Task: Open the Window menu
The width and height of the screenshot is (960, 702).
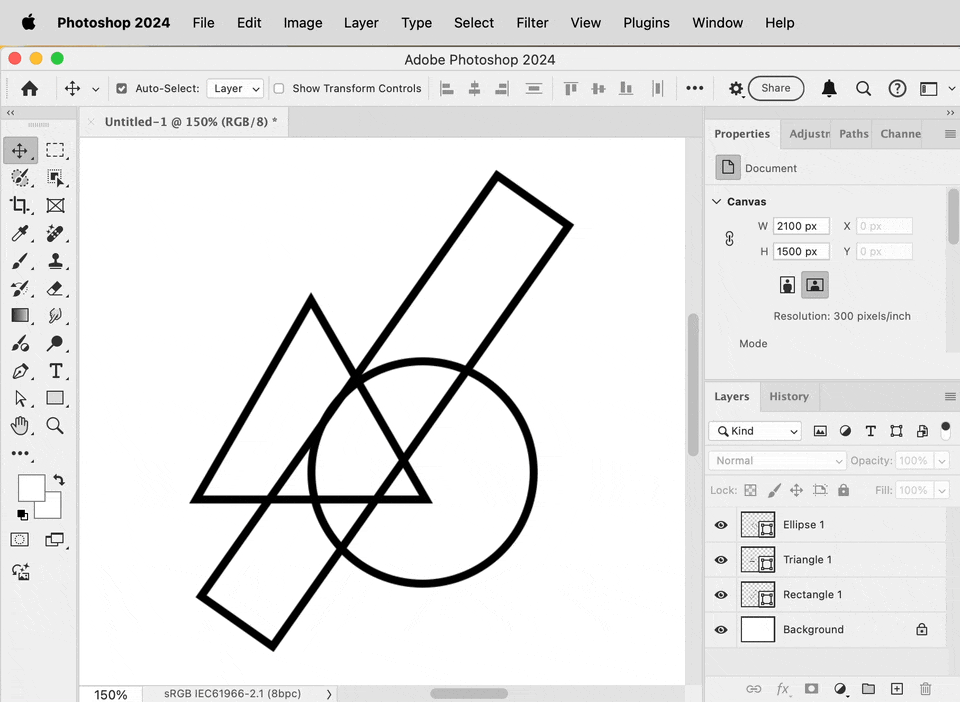Action: 718,23
